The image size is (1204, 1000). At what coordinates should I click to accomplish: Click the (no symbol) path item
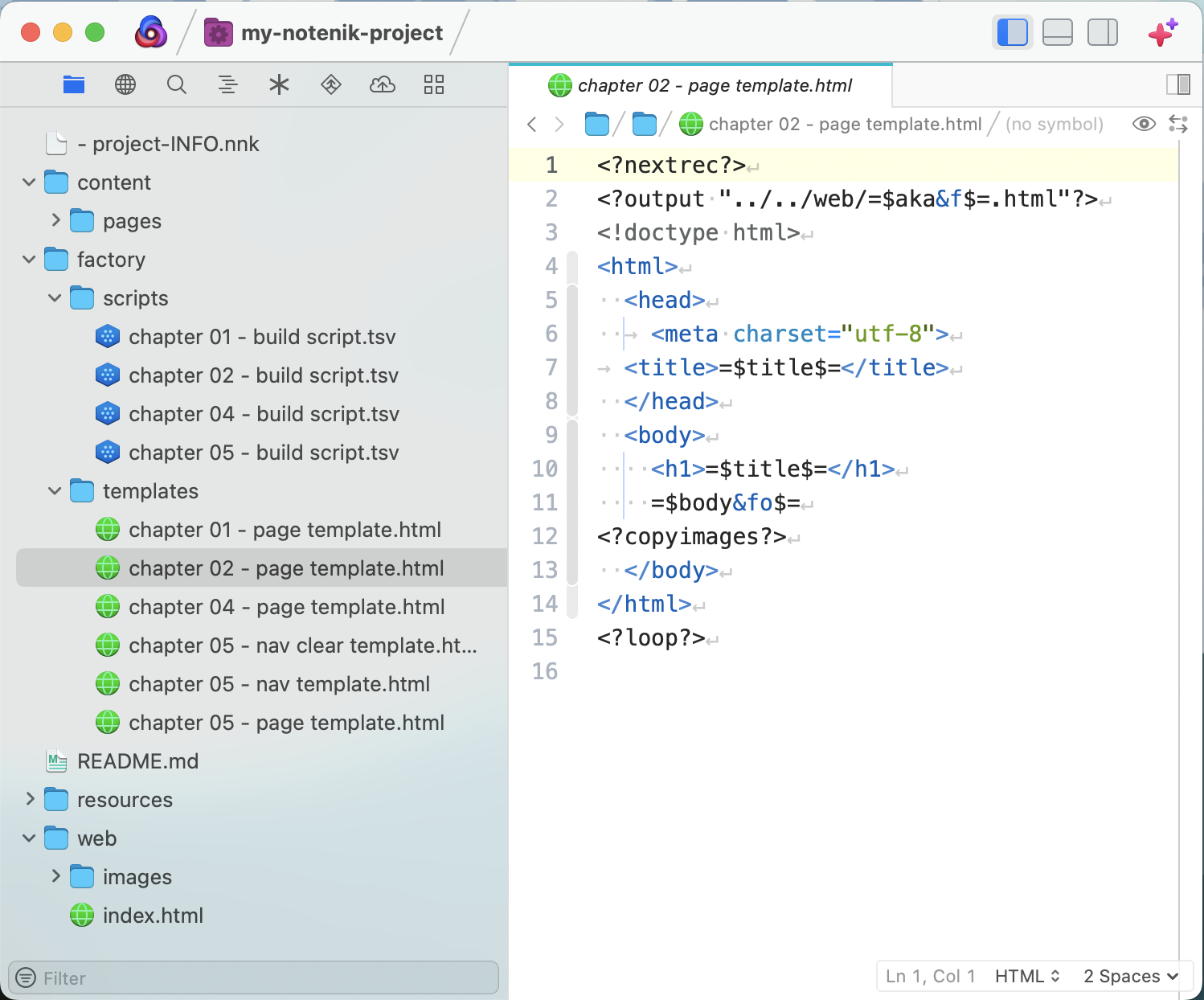pos(1055,124)
